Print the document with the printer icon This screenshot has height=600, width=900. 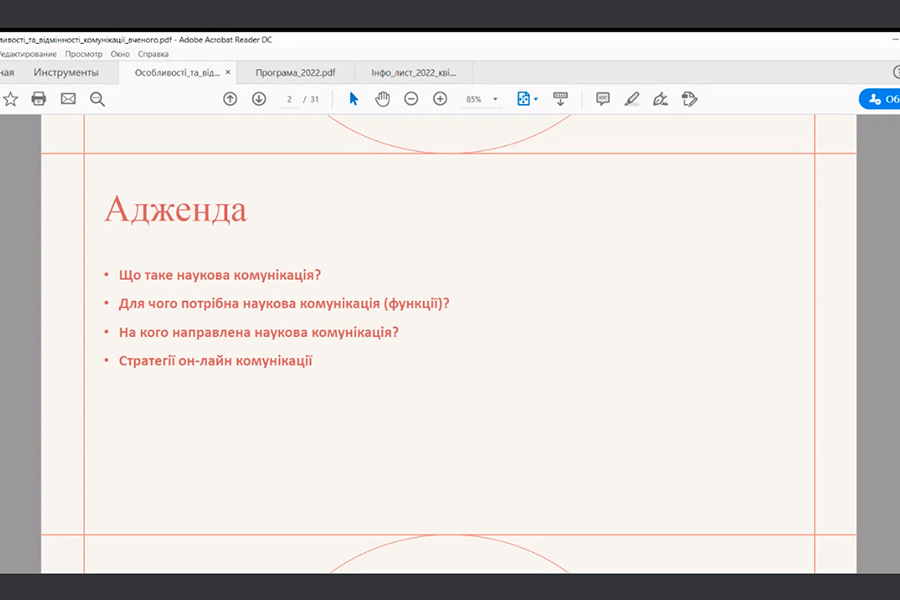pos(39,99)
